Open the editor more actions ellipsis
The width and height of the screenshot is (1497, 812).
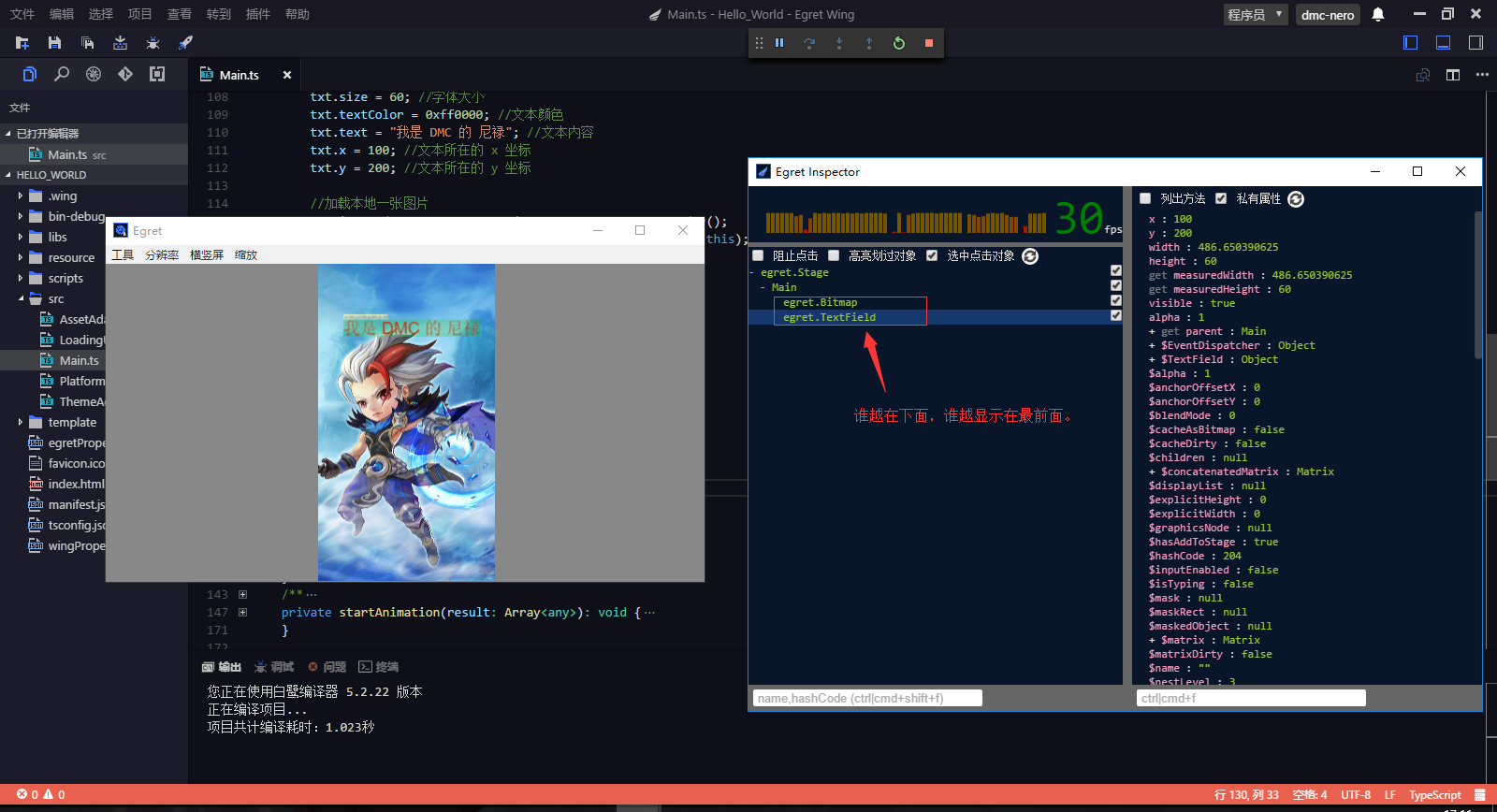1482,75
